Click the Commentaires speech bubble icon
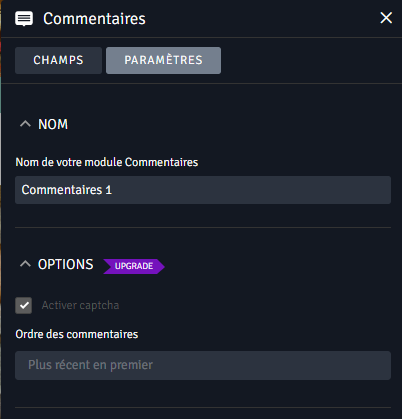Image resolution: width=402 pixels, height=419 pixels. tap(24, 19)
